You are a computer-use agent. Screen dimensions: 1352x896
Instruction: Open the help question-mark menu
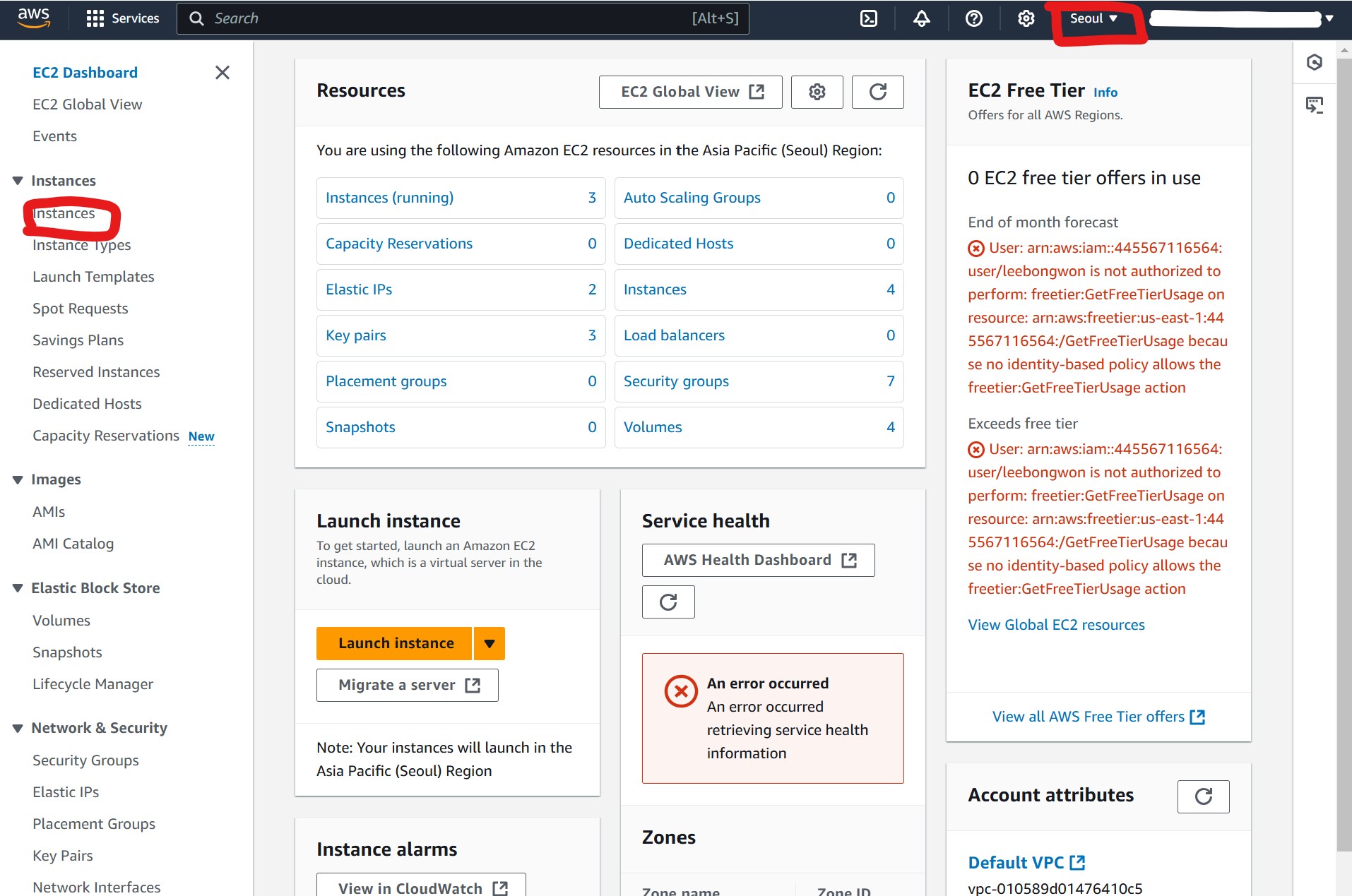click(x=974, y=18)
